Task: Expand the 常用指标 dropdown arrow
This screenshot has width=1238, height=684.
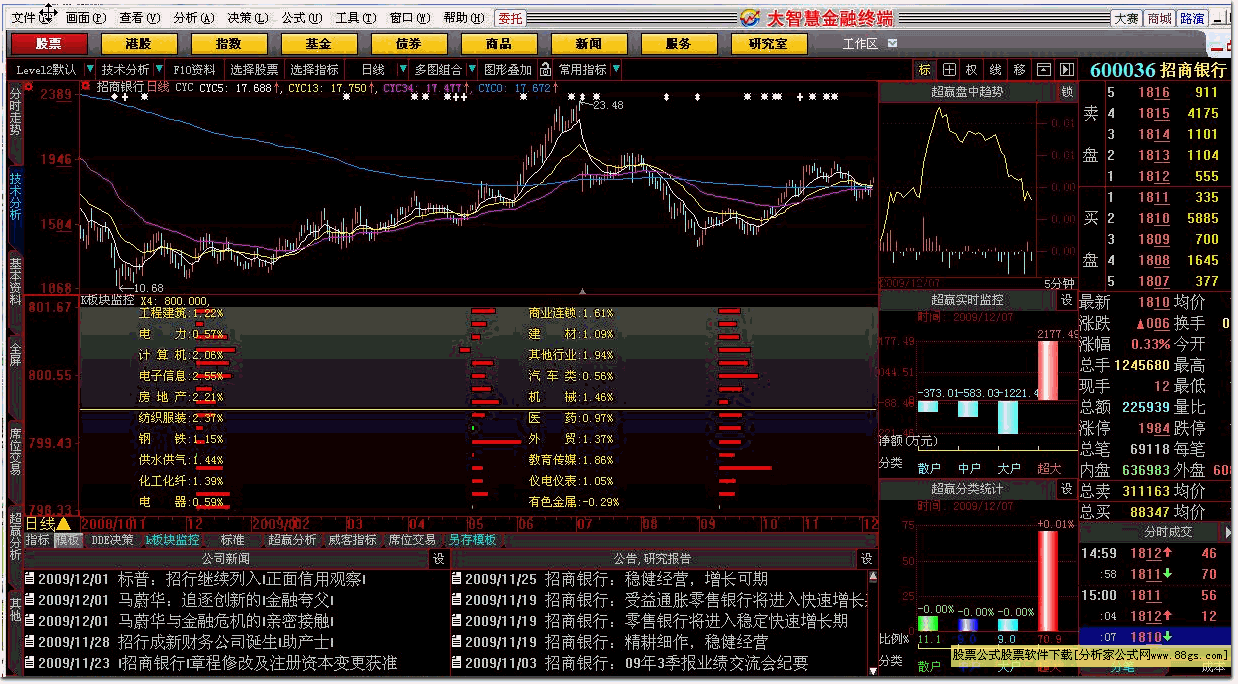Action: pos(615,70)
